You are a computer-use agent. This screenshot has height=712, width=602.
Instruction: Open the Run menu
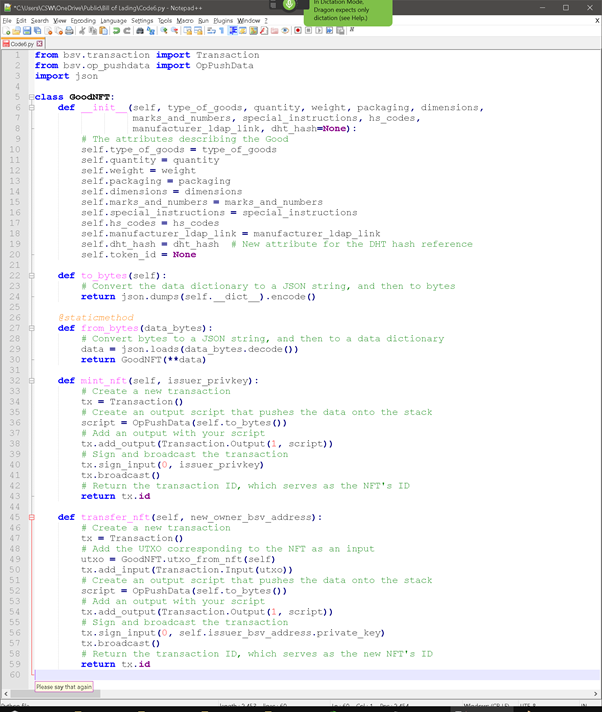203,20
